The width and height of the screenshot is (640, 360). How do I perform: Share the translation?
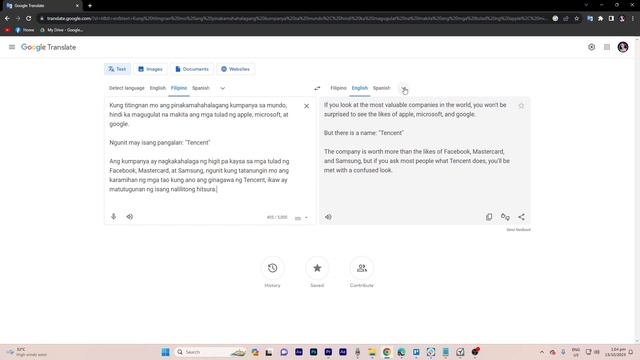[x=521, y=217]
